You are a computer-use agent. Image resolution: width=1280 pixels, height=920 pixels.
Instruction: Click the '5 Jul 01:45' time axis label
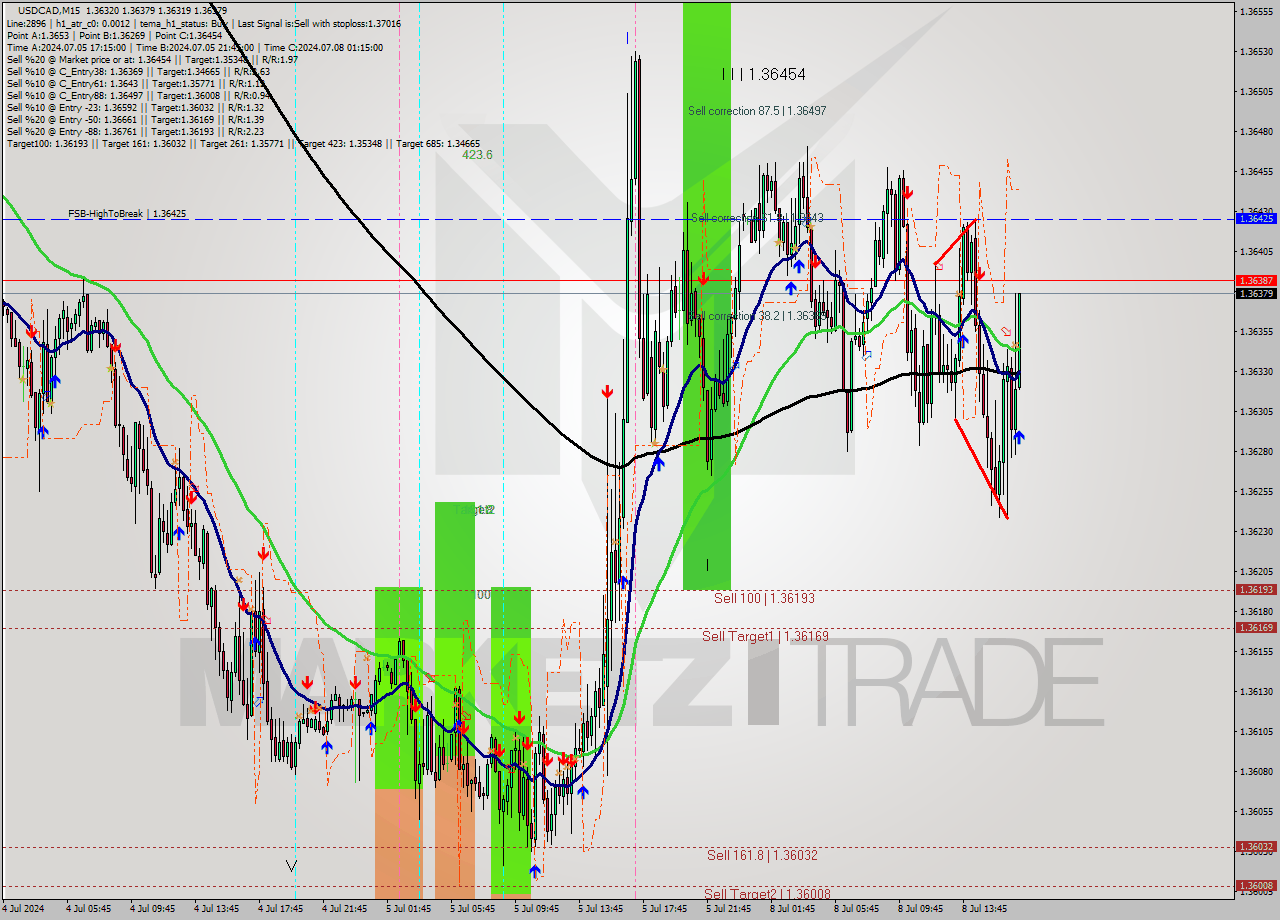[x=408, y=909]
